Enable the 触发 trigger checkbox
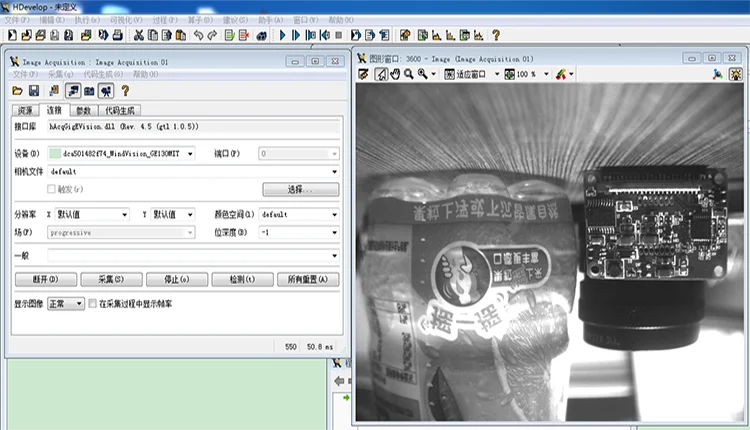 51,189
